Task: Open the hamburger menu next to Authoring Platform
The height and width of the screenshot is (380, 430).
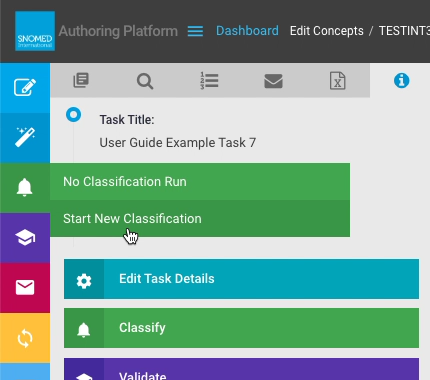Action: coord(195,31)
